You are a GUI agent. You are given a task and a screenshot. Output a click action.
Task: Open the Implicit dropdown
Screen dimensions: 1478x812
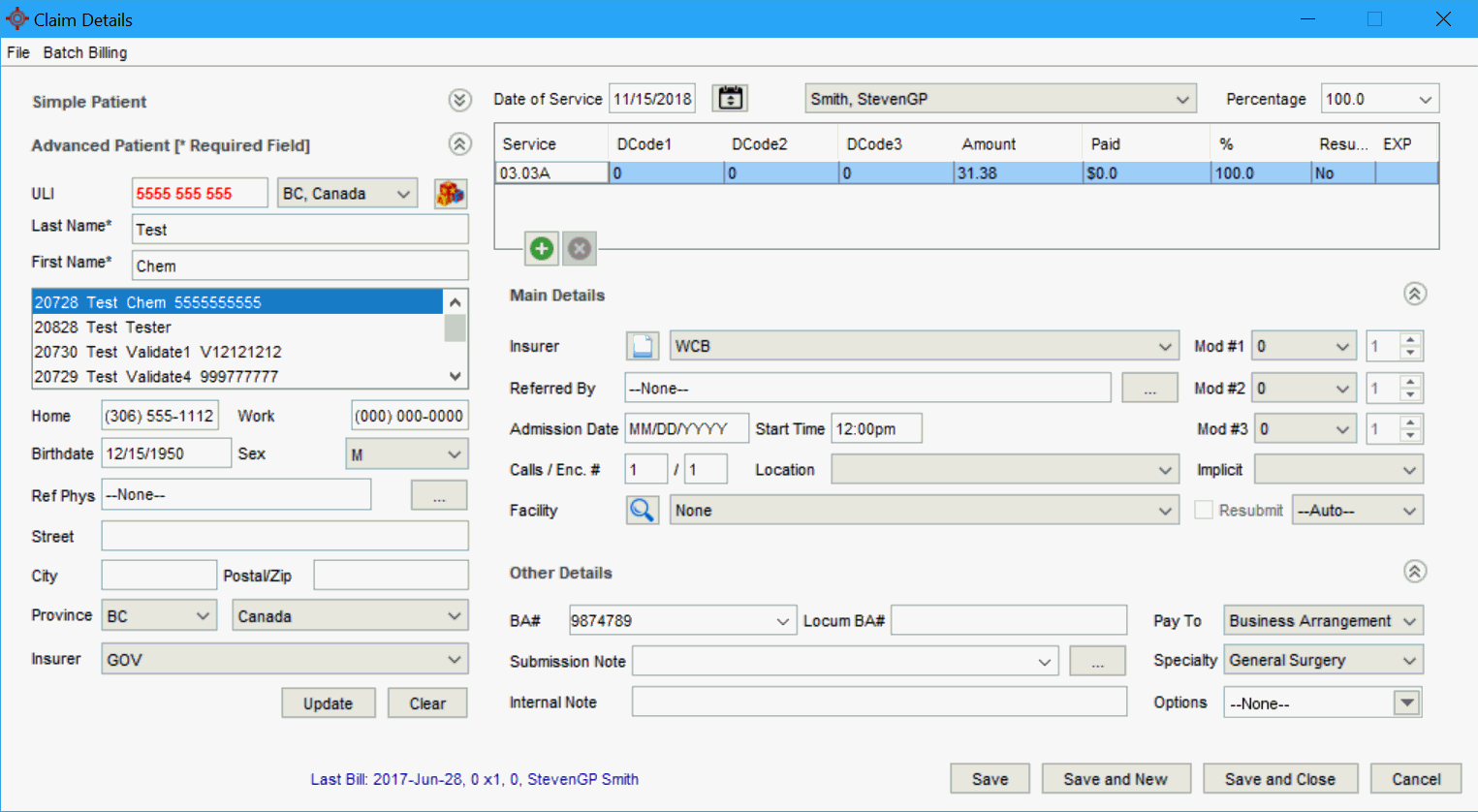(1338, 469)
